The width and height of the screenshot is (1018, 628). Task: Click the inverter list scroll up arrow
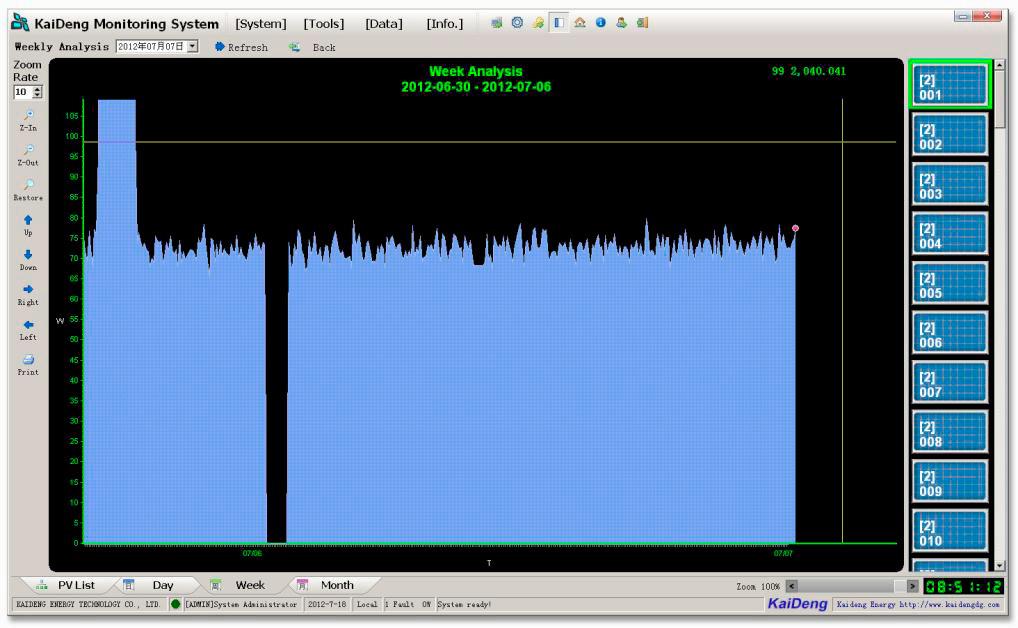click(x=1000, y=65)
